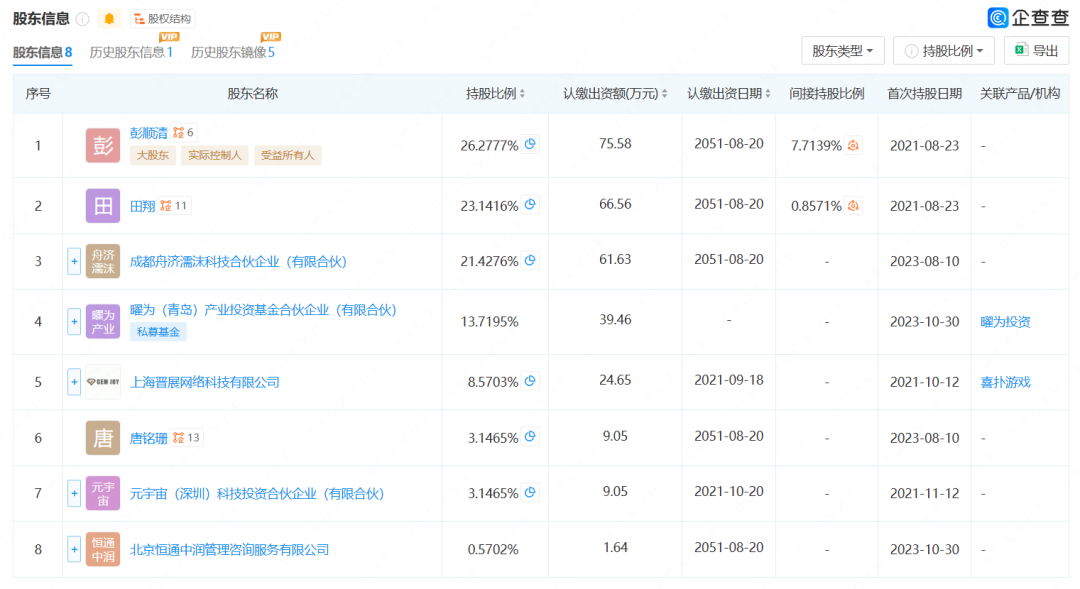
Task: Sort by 认缴出资日期 column header
Action: click(x=729, y=94)
